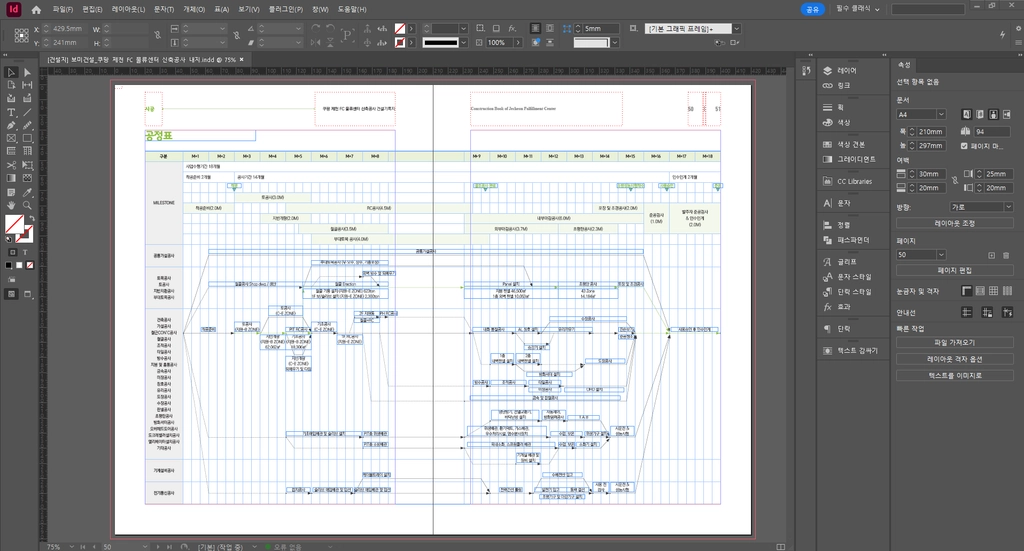The height and width of the screenshot is (551, 1024).
Task: Select the Pen tool
Action: pyautogui.click(x=11, y=125)
